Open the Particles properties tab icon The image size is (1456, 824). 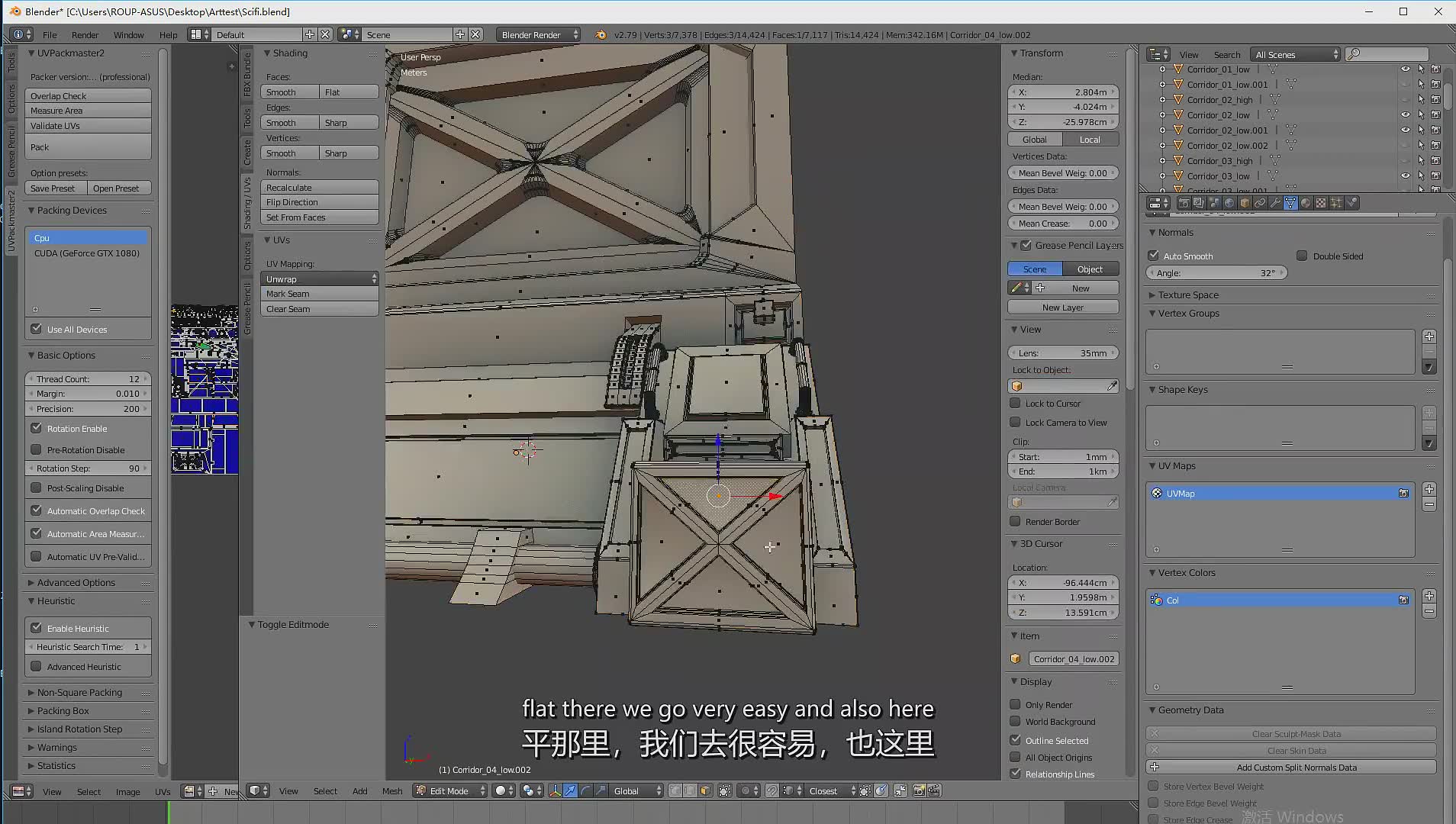(x=1336, y=203)
